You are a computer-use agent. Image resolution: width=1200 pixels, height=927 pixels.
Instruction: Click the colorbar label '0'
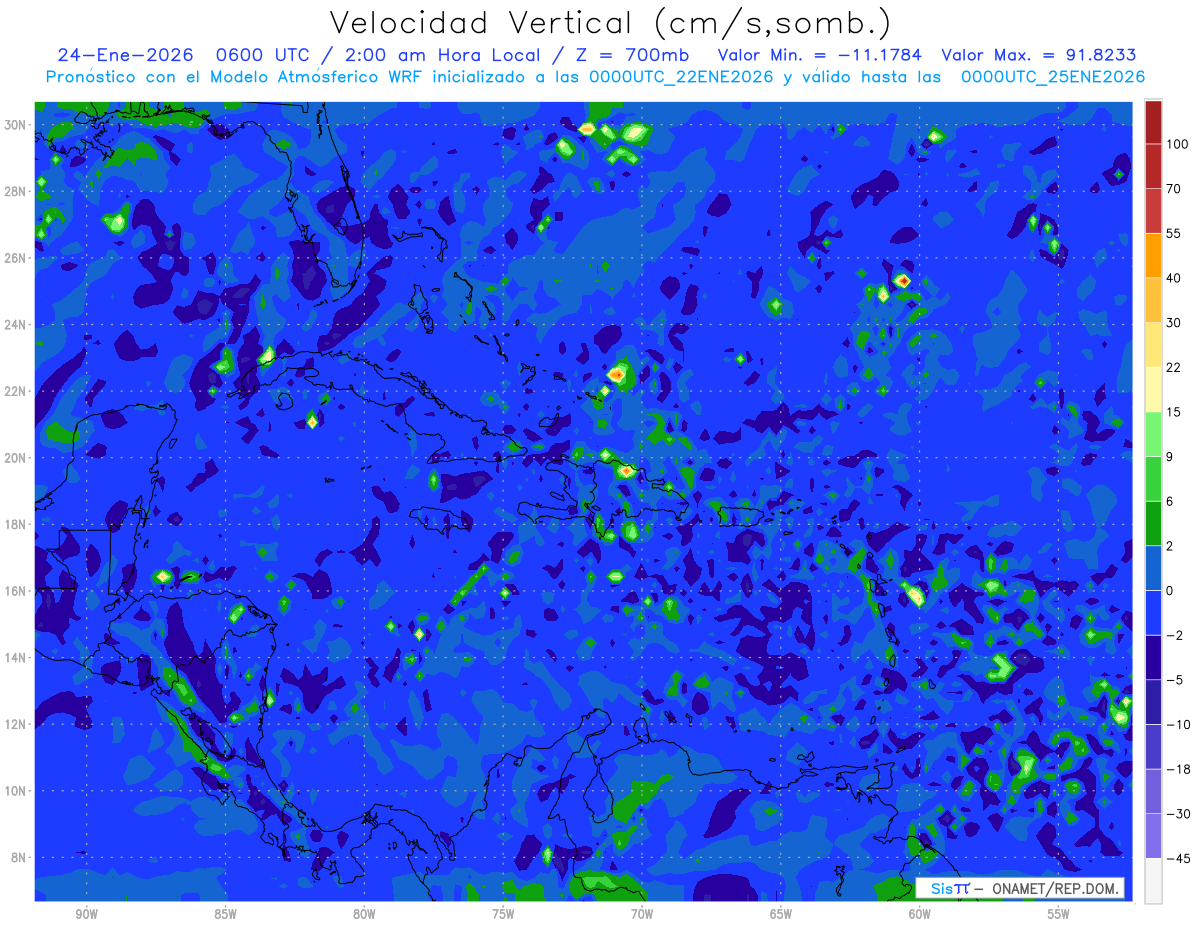pyautogui.click(x=1169, y=591)
